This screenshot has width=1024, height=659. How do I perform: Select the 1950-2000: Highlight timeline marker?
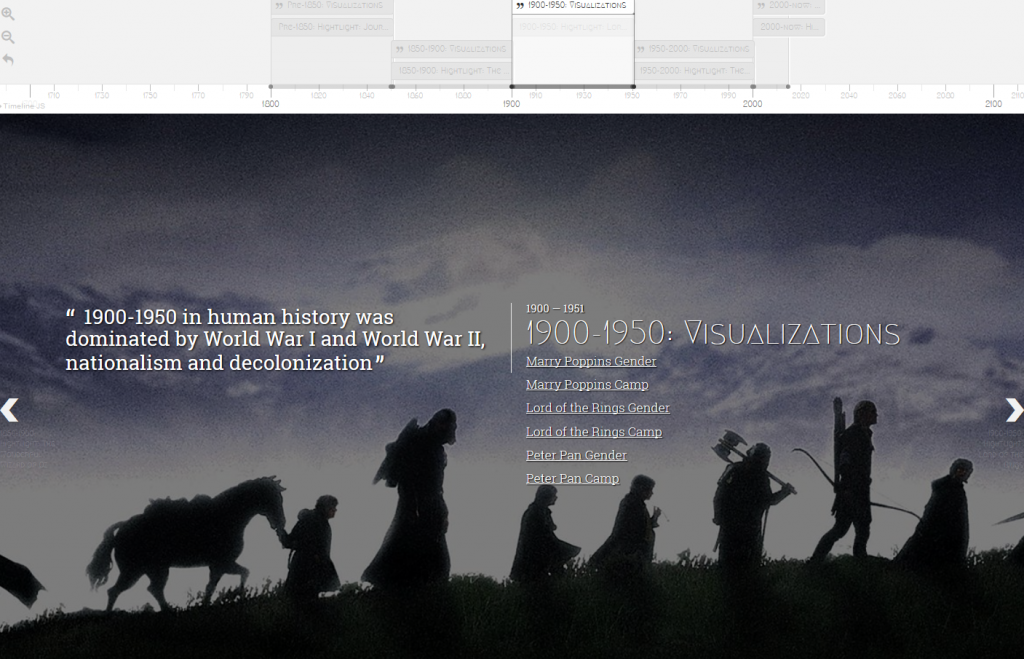[694, 71]
